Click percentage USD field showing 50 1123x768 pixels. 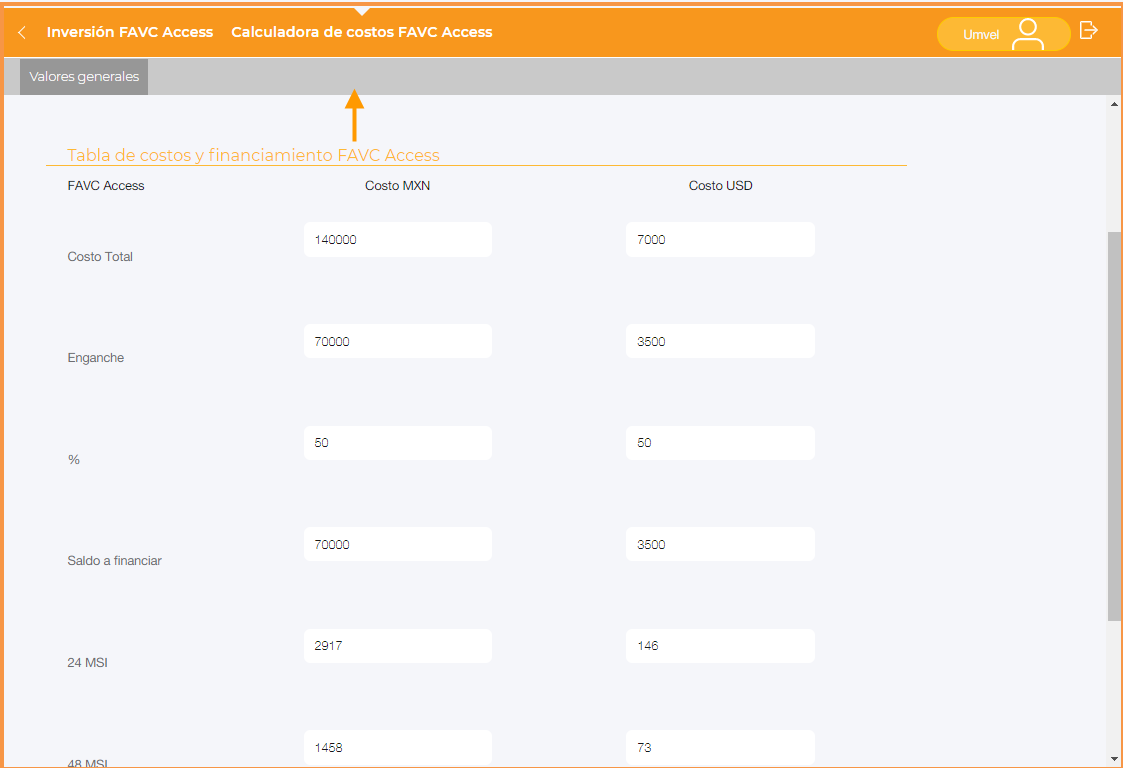720,443
